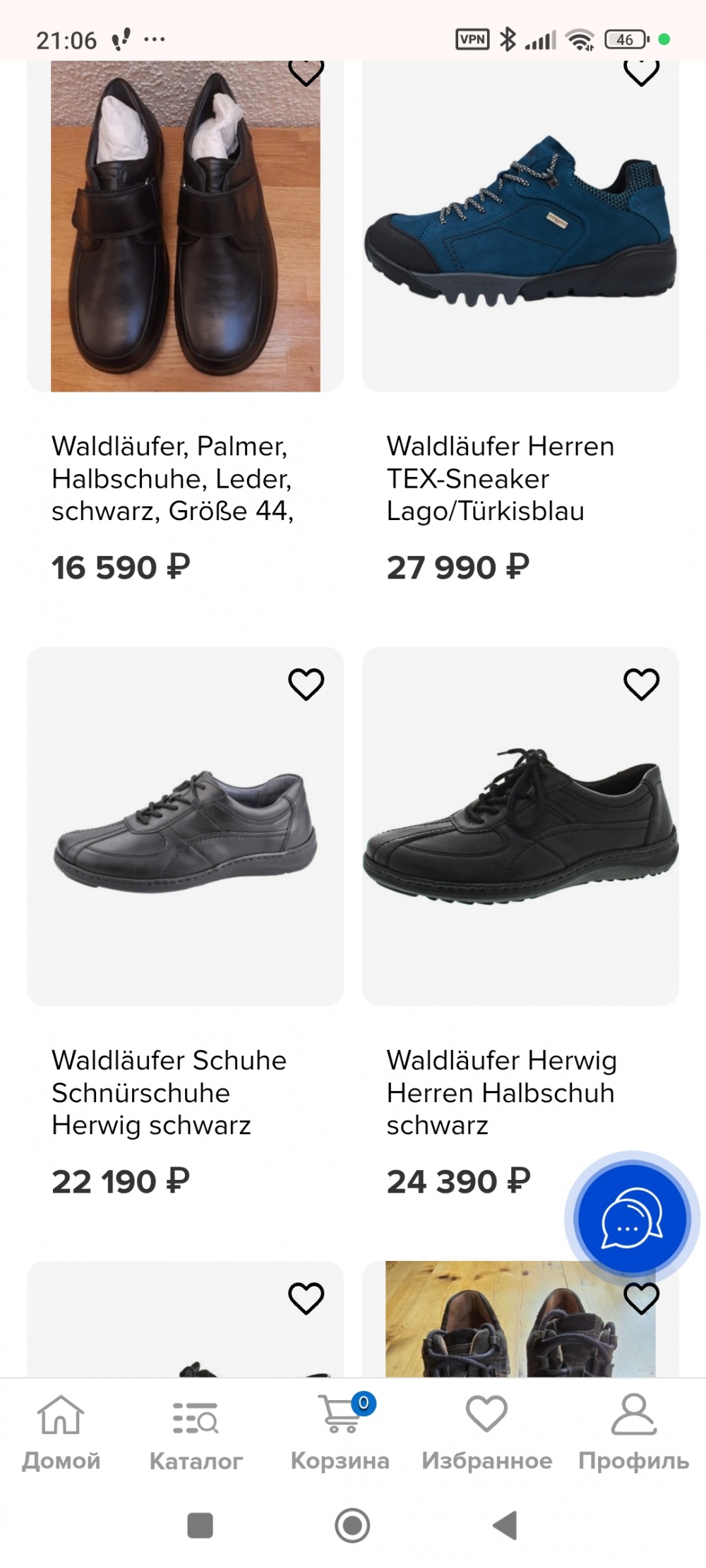Open the chat support bubble
This screenshot has width=706, height=1568.
(x=632, y=1218)
